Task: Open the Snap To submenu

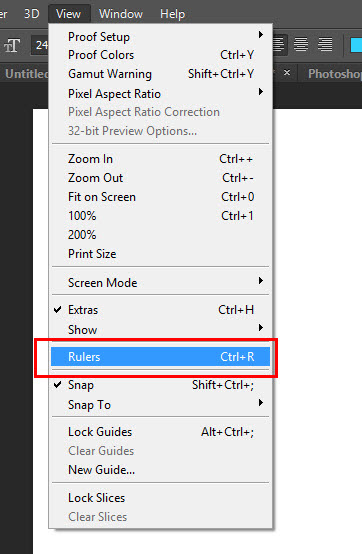Action: (160, 405)
